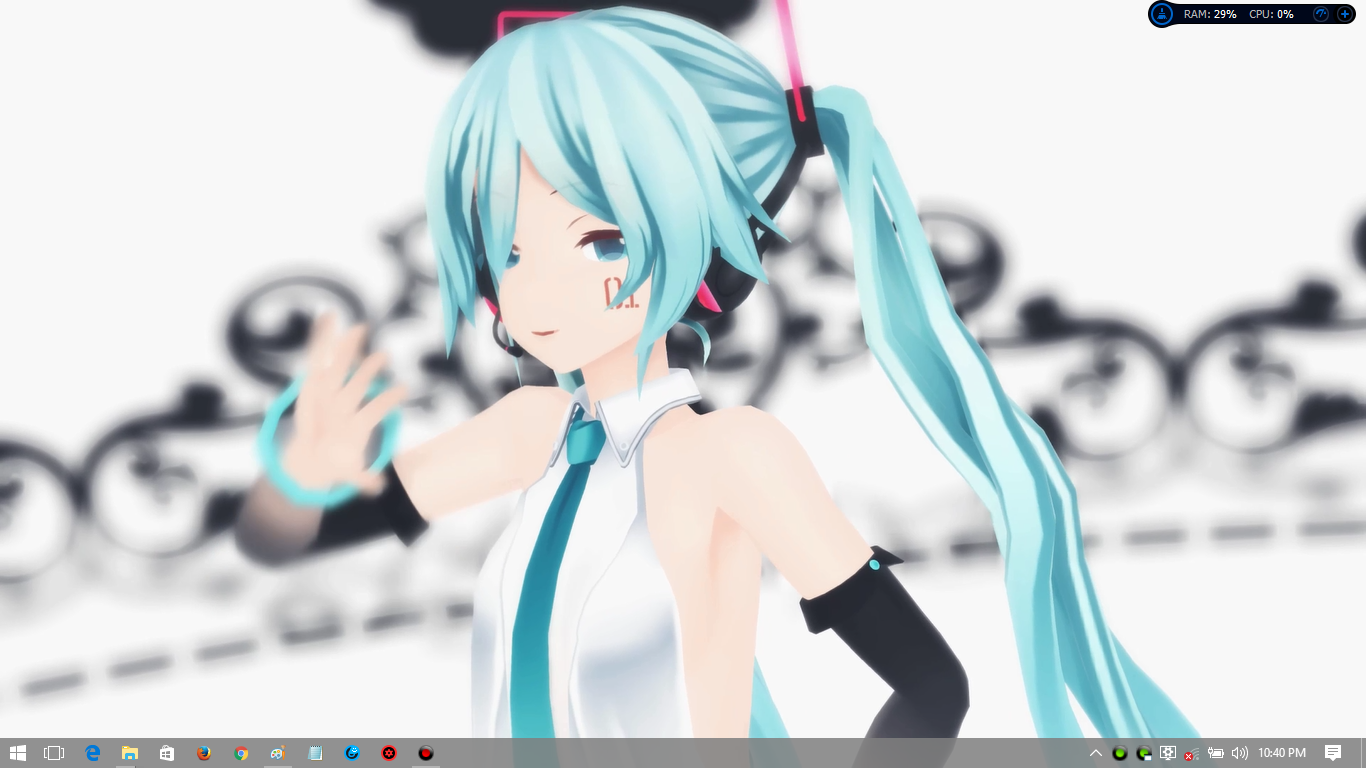The image size is (1366, 768).
Task: Open the black-and-red record app on the taskbar
Action: pyautogui.click(x=426, y=753)
